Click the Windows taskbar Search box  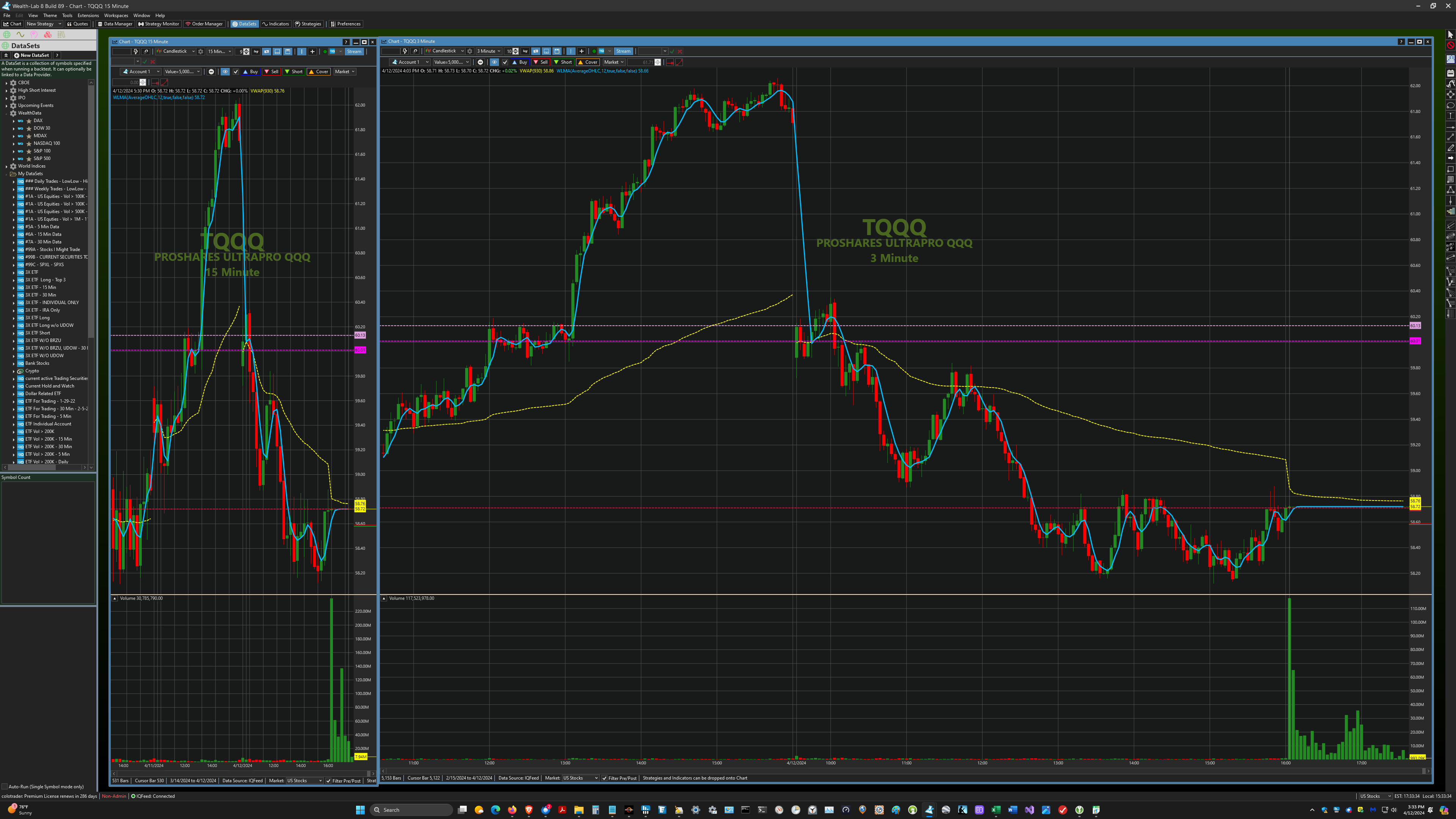pos(411,810)
